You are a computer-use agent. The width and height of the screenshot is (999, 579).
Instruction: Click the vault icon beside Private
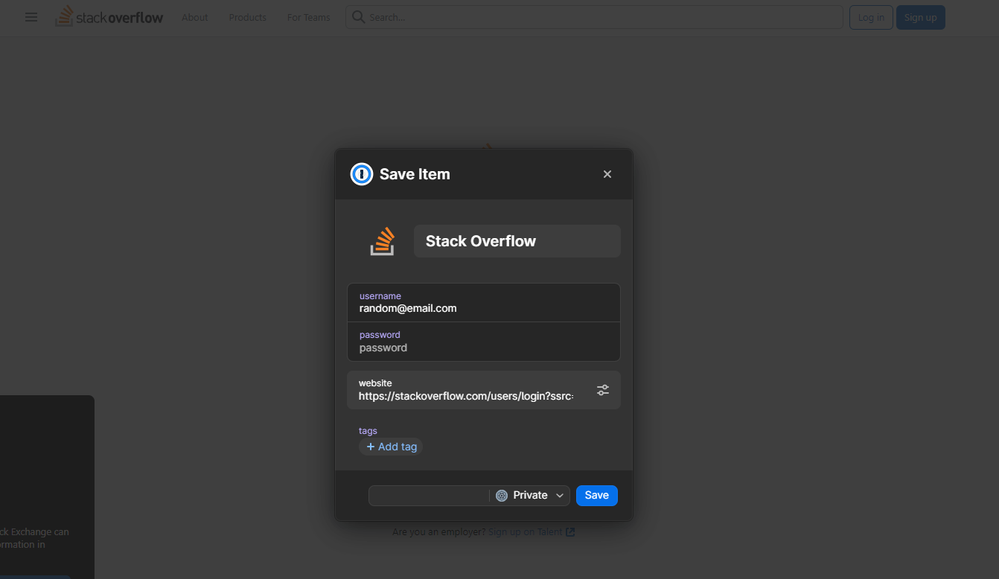pyautogui.click(x=502, y=496)
